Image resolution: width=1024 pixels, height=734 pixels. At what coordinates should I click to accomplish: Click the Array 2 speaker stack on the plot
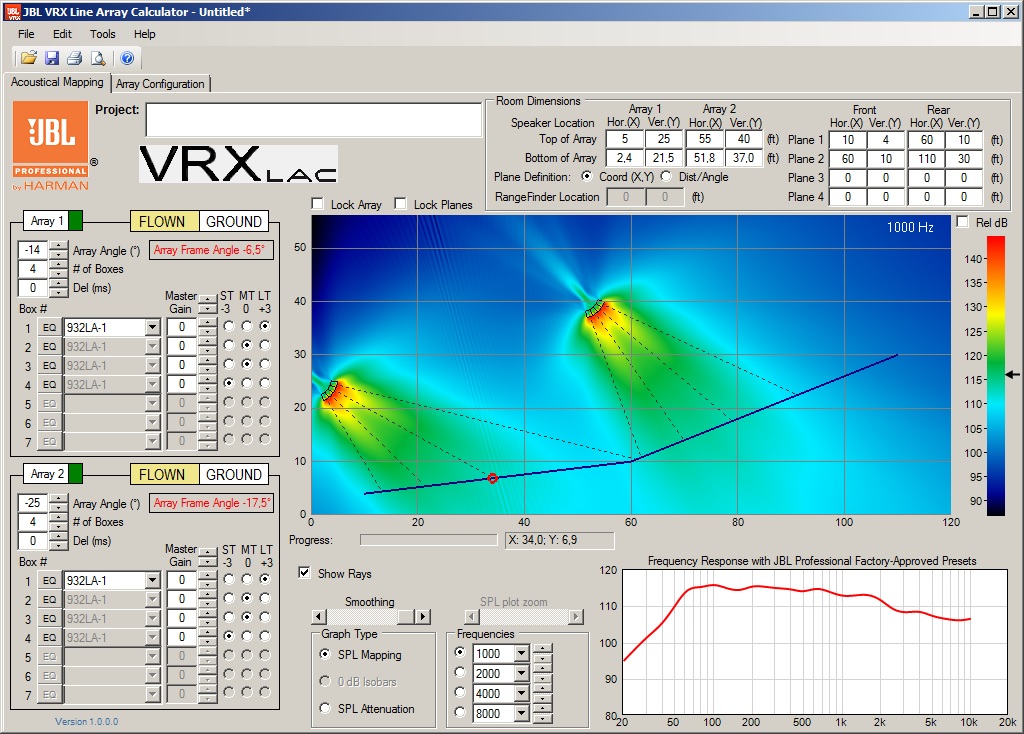[x=594, y=308]
